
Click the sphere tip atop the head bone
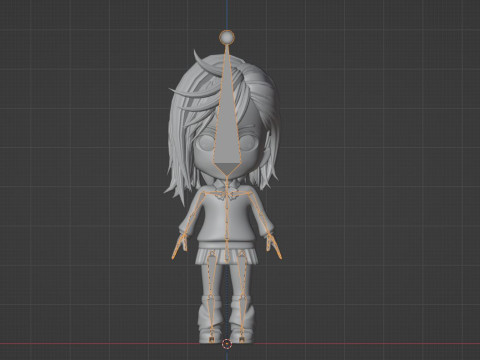tap(227, 37)
